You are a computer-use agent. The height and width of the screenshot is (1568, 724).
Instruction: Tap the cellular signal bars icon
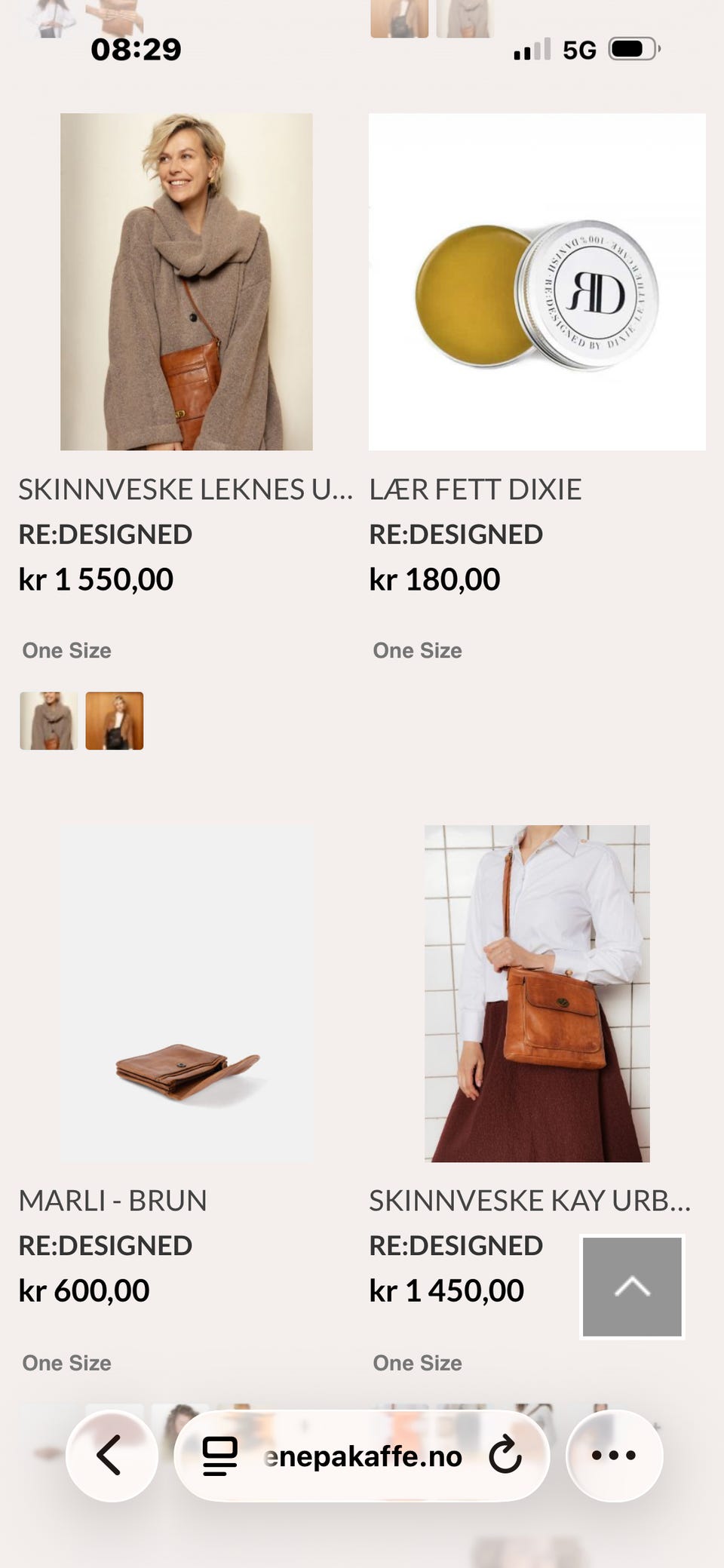(532, 50)
